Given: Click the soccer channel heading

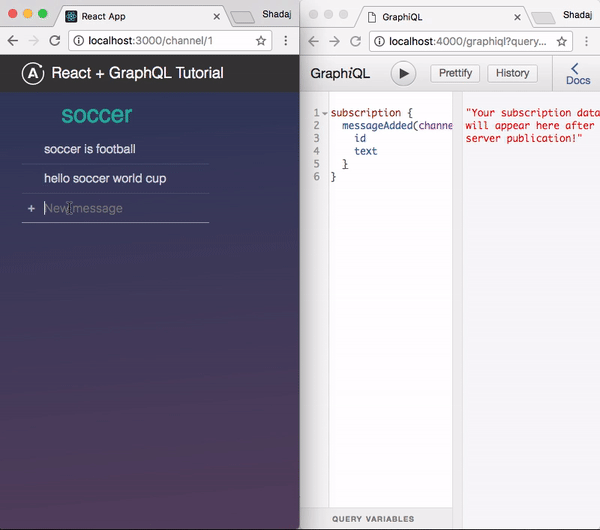Looking at the screenshot, I should tap(96, 115).
